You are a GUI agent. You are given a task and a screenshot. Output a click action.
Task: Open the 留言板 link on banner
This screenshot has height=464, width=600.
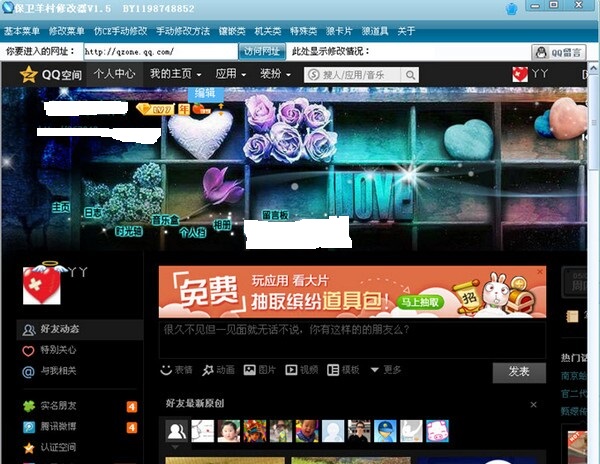pyautogui.click(x=275, y=215)
